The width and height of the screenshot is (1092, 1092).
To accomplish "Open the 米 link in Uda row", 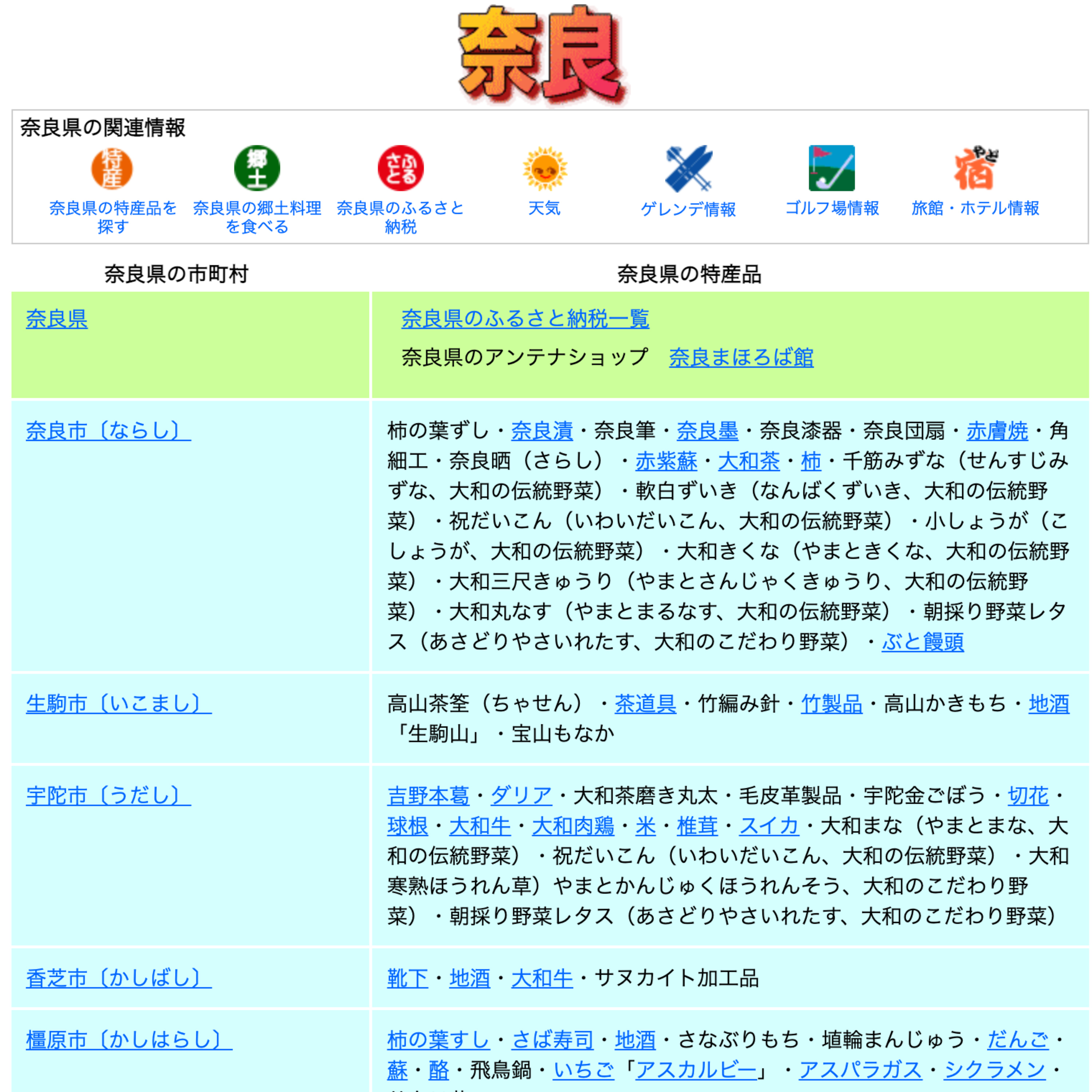I will pyautogui.click(x=645, y=826).
